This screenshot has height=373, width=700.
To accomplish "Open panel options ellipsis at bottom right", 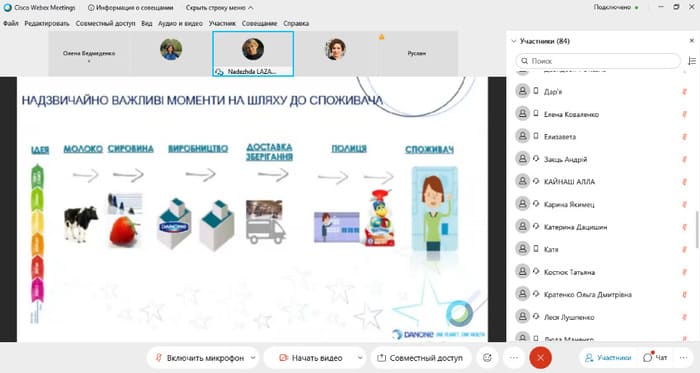I will click(x=683, y=357).
